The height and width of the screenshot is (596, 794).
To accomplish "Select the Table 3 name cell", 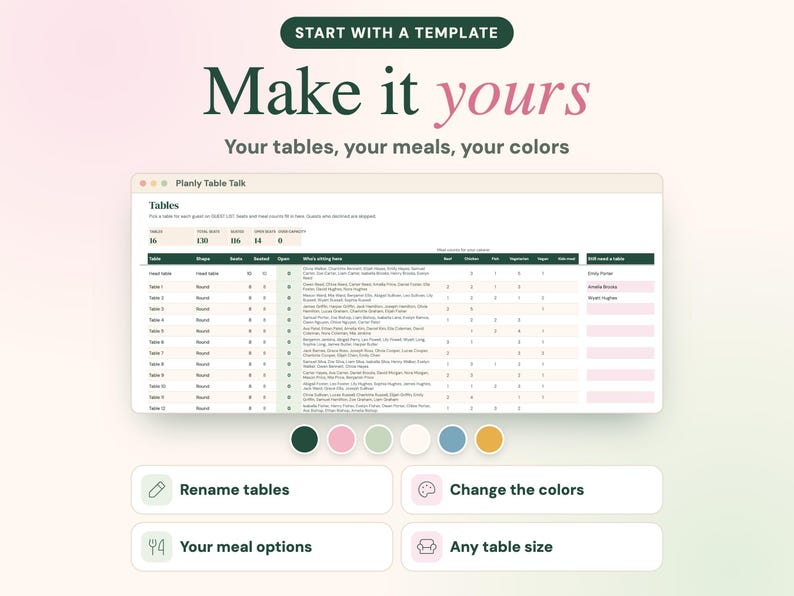I will [156, 309].
